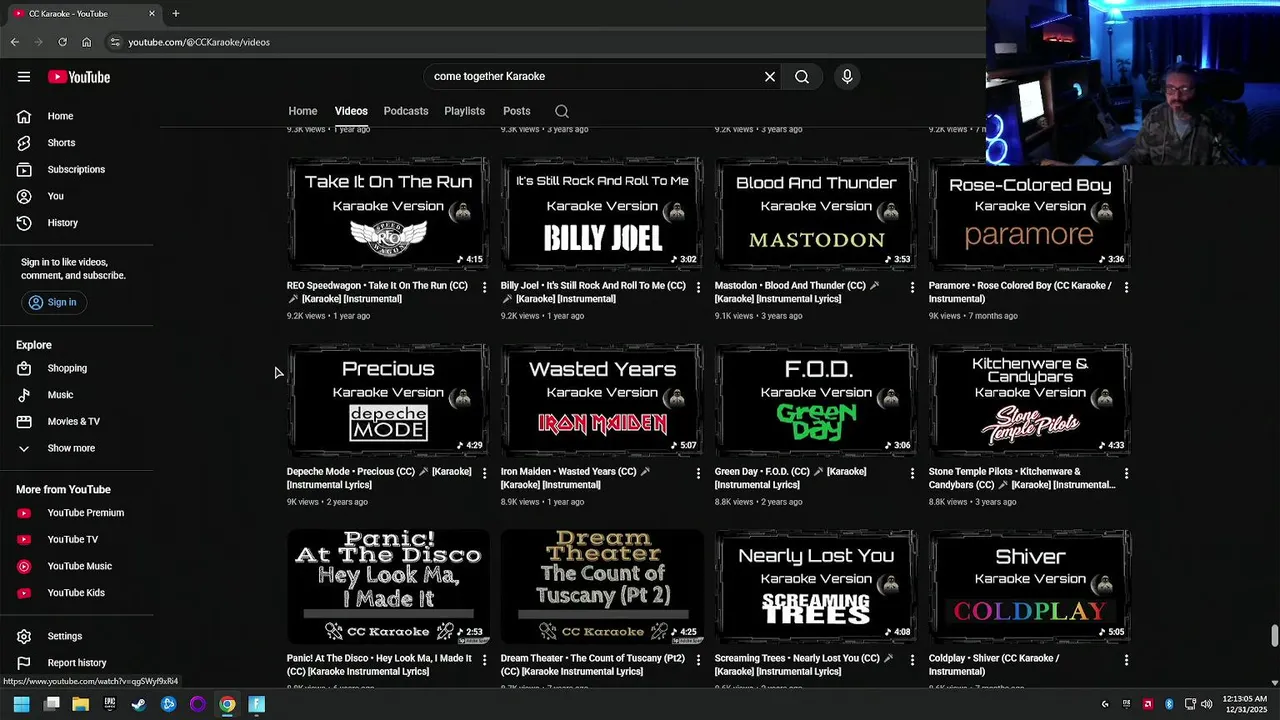Clear the search box with the X icon
Screen dimensions: 1280x720
[x=770, y=76]
